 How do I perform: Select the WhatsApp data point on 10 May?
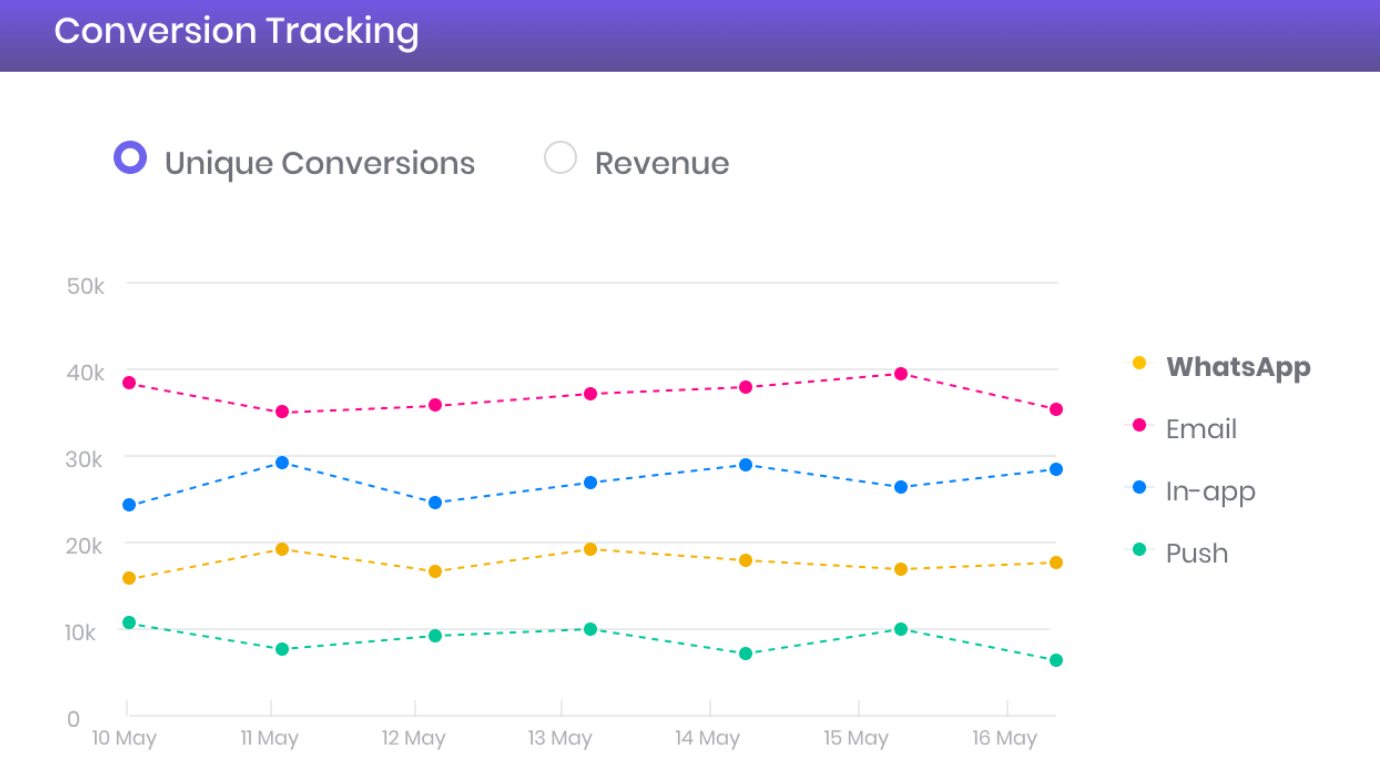click(128, 577)
